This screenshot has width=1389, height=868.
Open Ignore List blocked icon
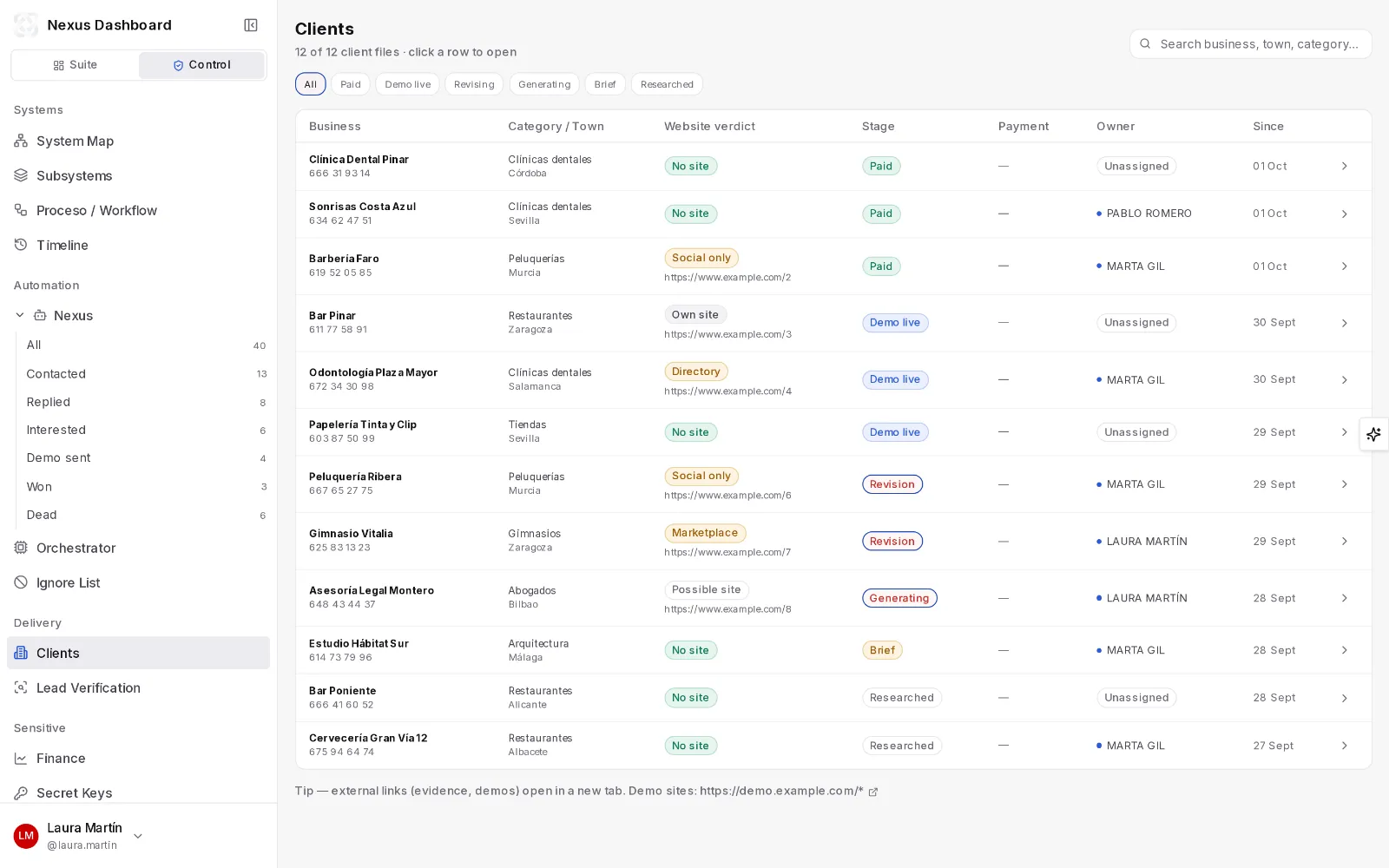coord(21,582)
